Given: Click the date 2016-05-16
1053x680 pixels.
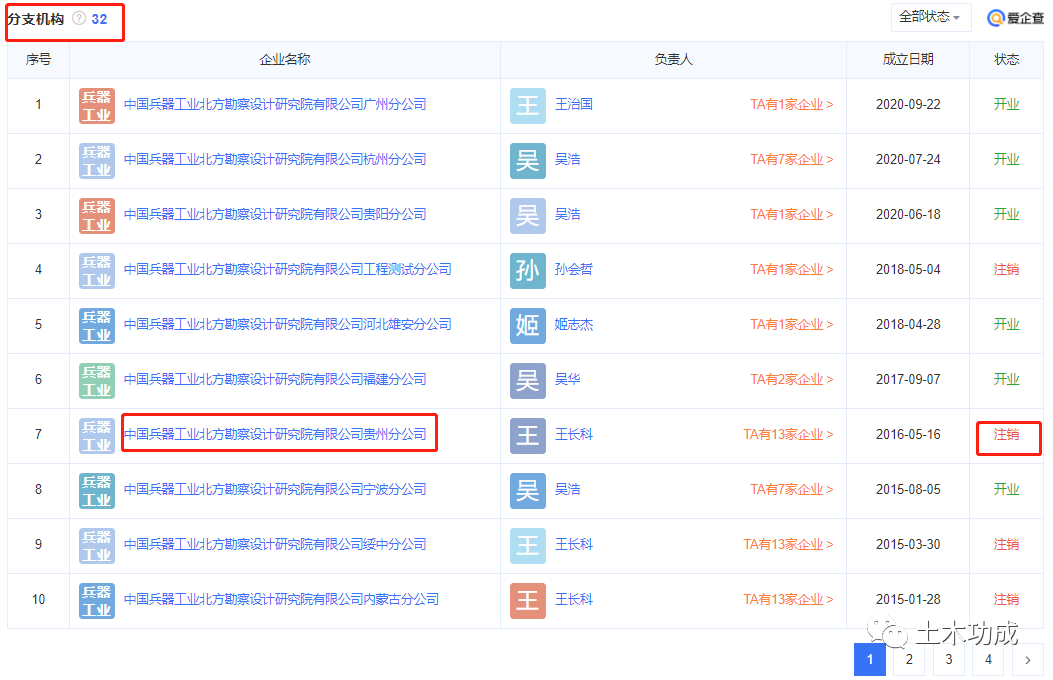Looking at the screenshot, I should [x=908, y=434].
